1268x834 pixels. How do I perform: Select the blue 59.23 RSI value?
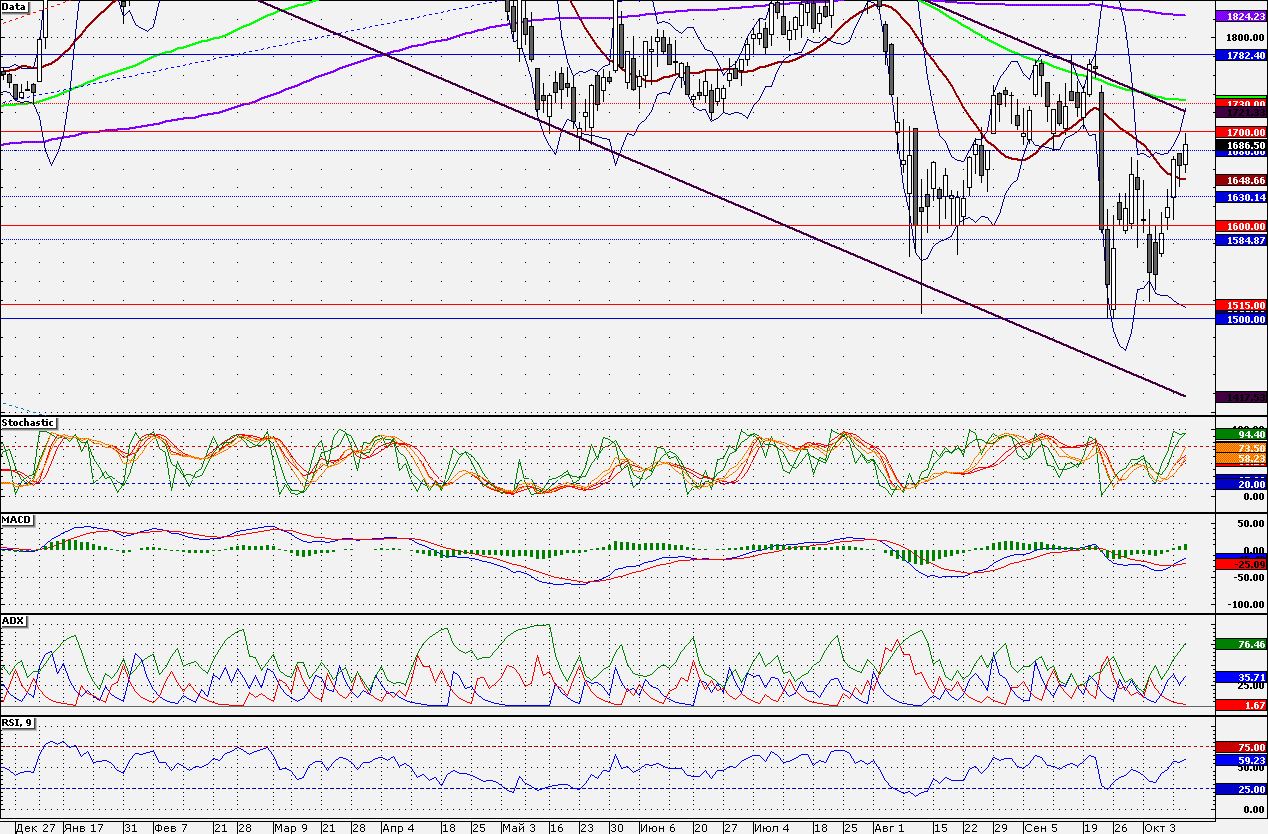pos(1240,760)
